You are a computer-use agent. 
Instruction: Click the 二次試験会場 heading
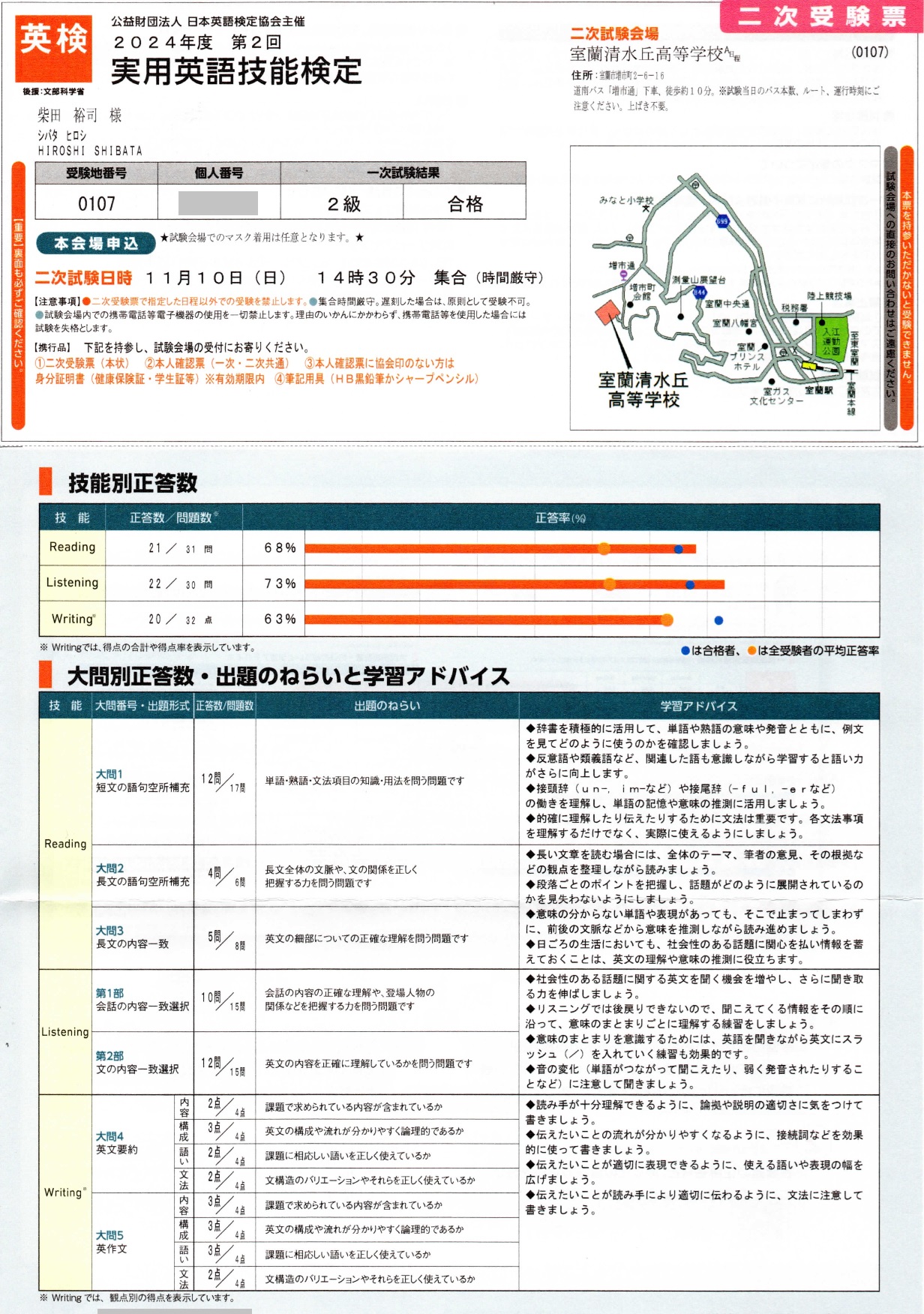coord(614,34)
